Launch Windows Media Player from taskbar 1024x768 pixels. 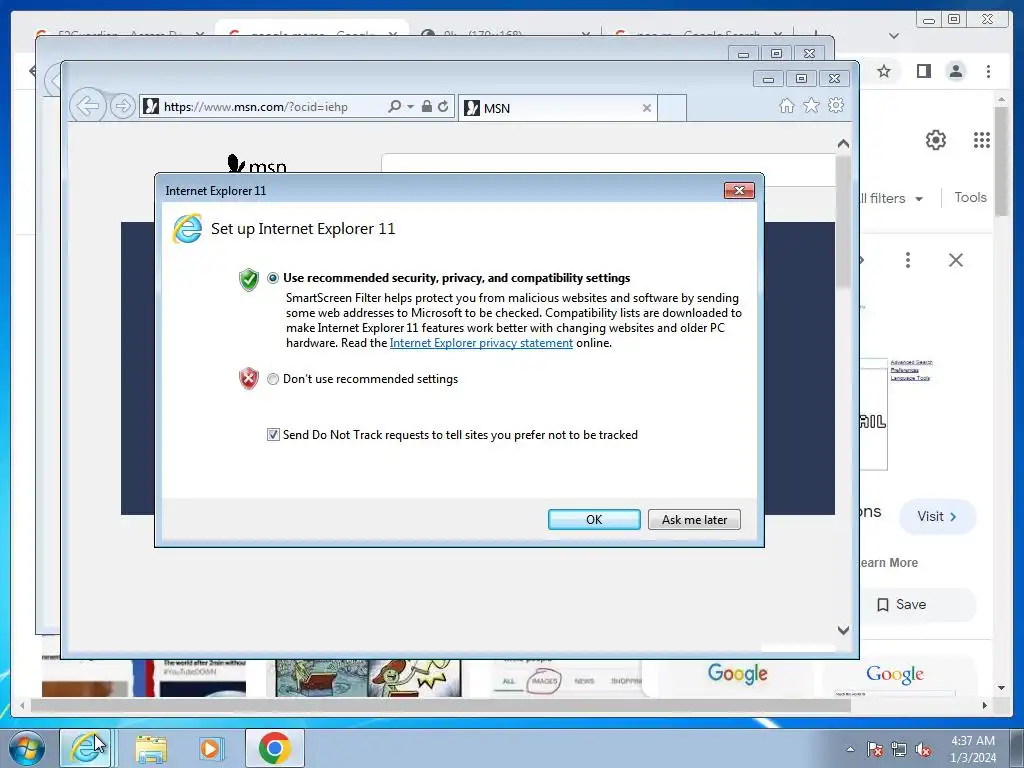tap(210, 748)
